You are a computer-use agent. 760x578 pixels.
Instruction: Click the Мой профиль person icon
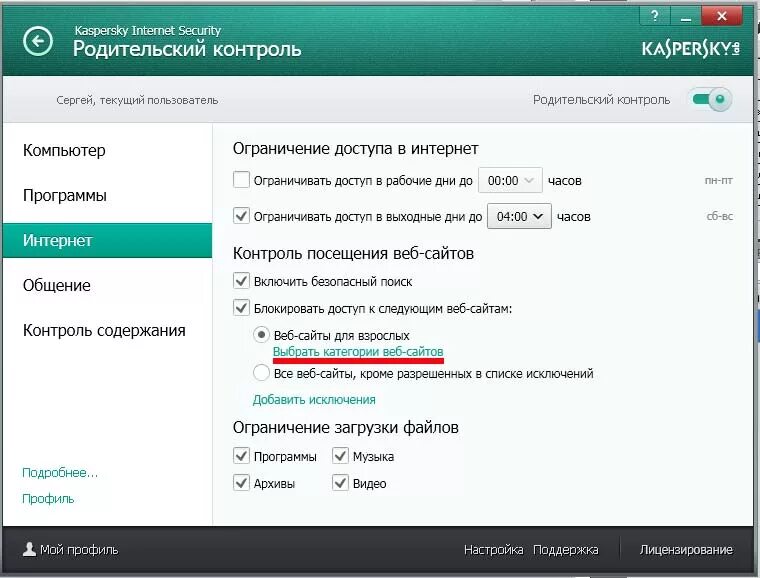[x=29, y=549]
